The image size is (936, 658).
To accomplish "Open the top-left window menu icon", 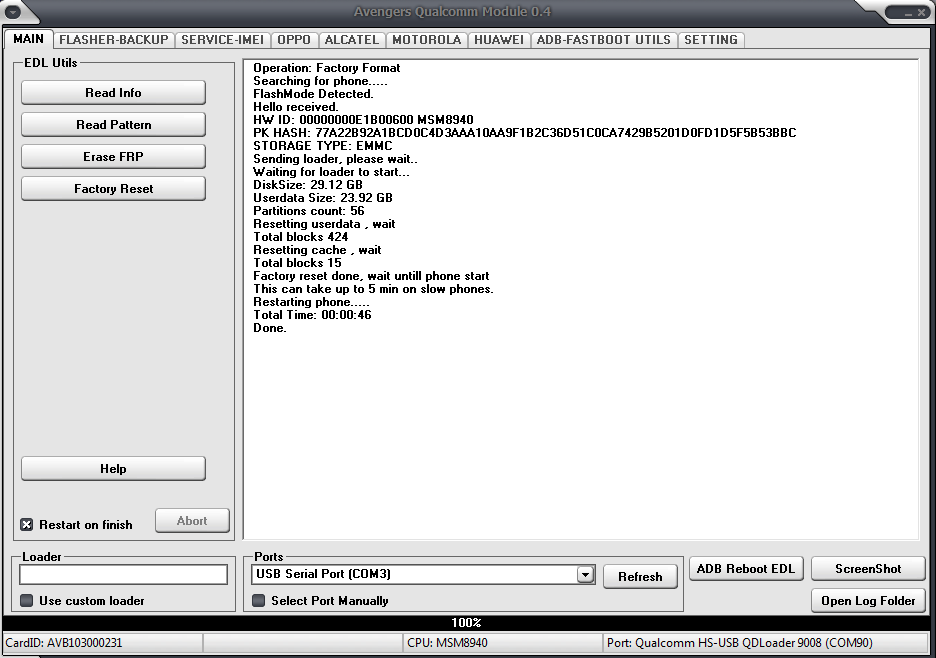I will pos(12,11).
